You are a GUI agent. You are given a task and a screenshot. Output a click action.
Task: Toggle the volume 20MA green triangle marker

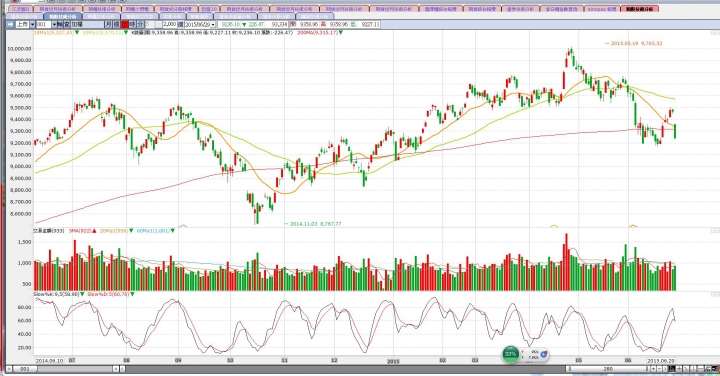click(131, 230)
